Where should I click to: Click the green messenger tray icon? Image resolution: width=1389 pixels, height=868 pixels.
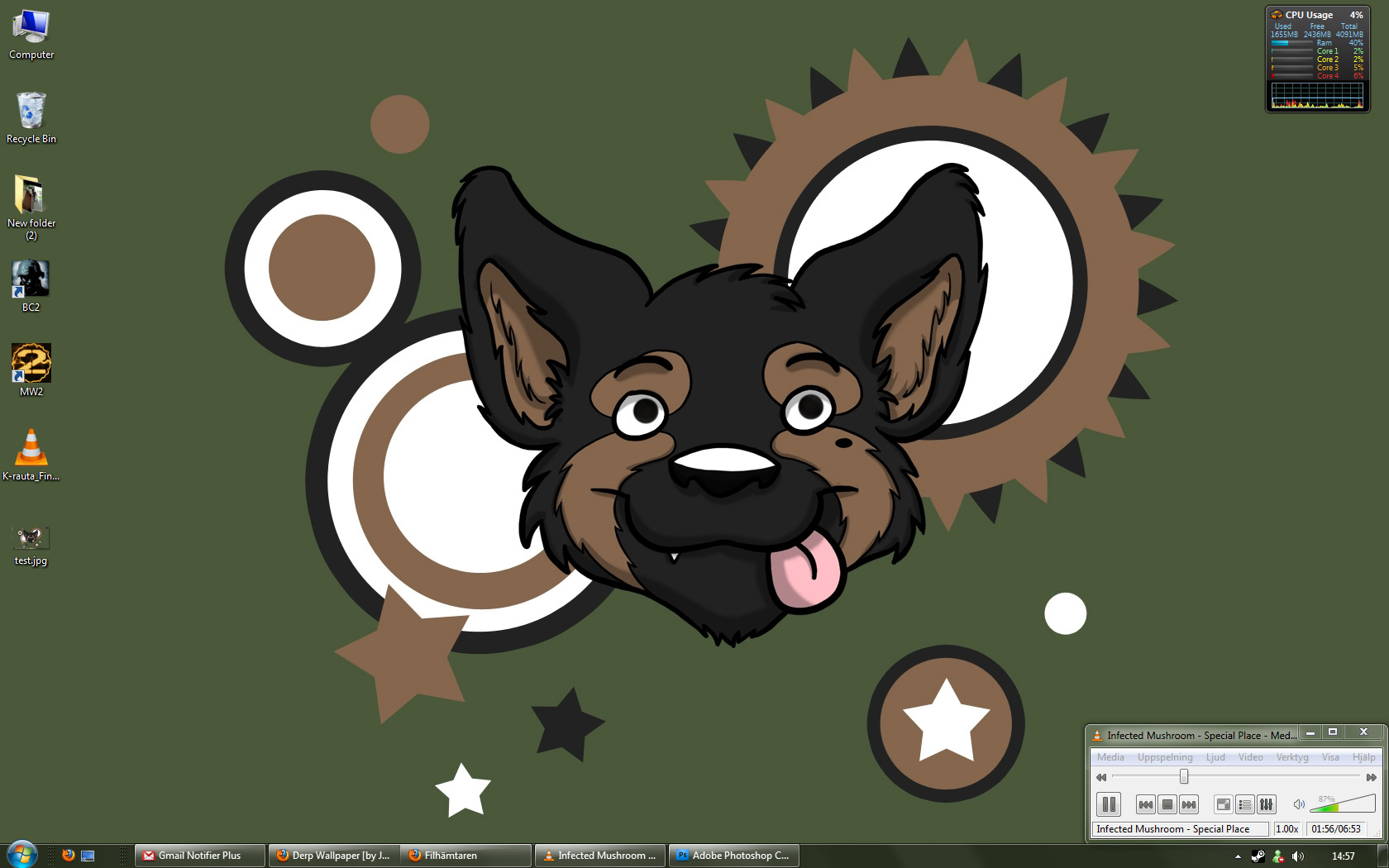click(x=1278, y=856)
